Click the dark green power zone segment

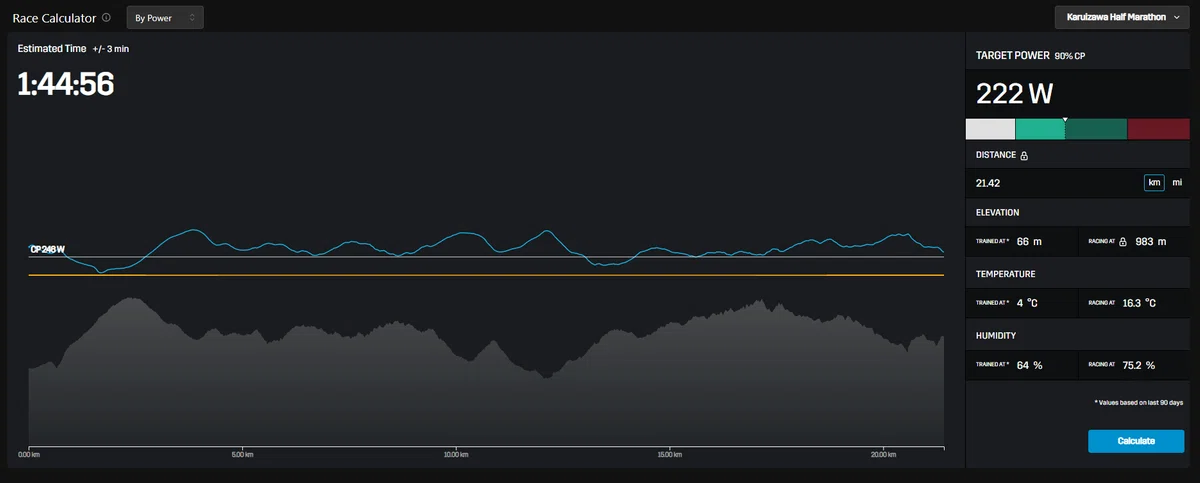[1096, 129]
